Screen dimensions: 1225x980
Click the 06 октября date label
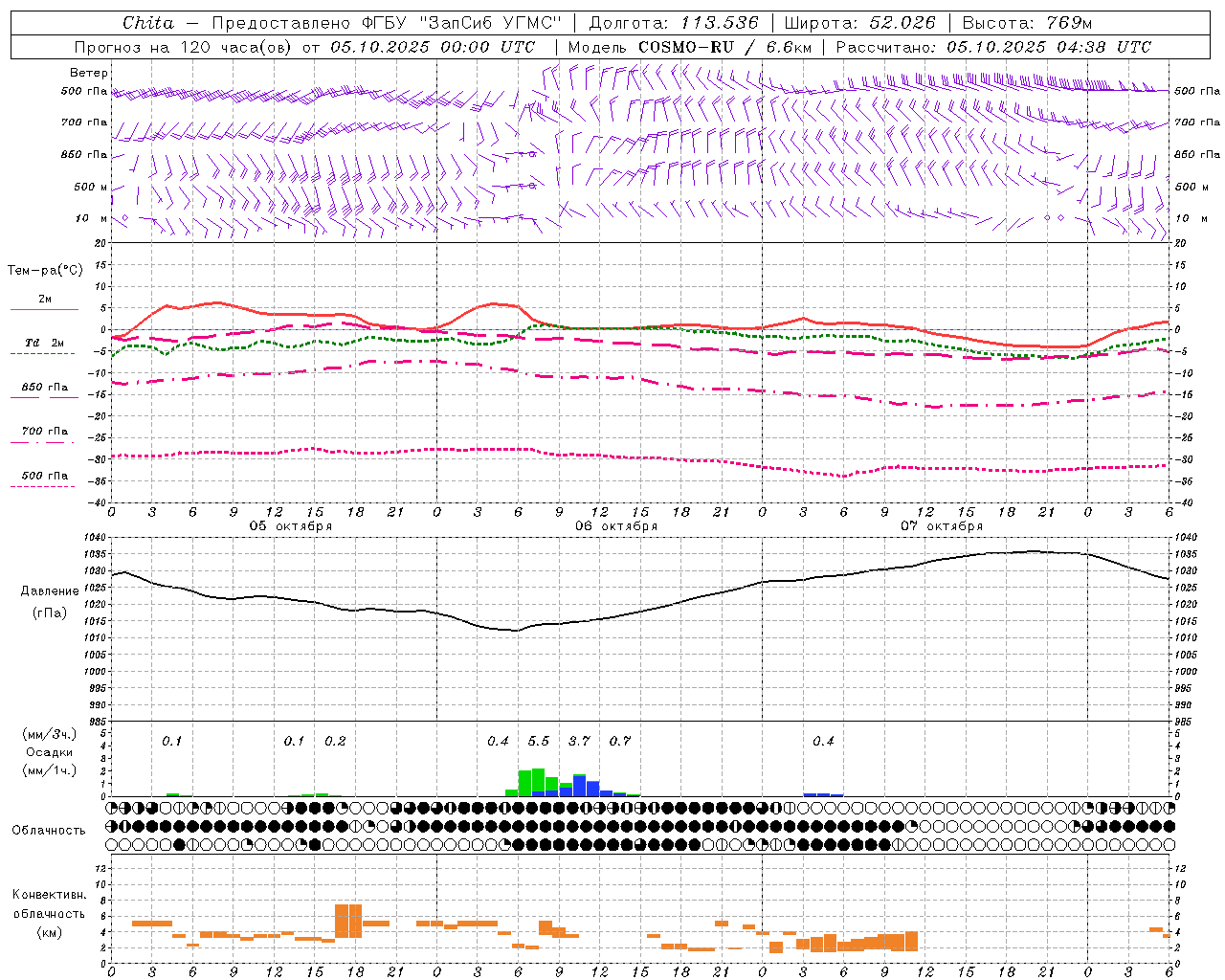(x=616, y=526)
